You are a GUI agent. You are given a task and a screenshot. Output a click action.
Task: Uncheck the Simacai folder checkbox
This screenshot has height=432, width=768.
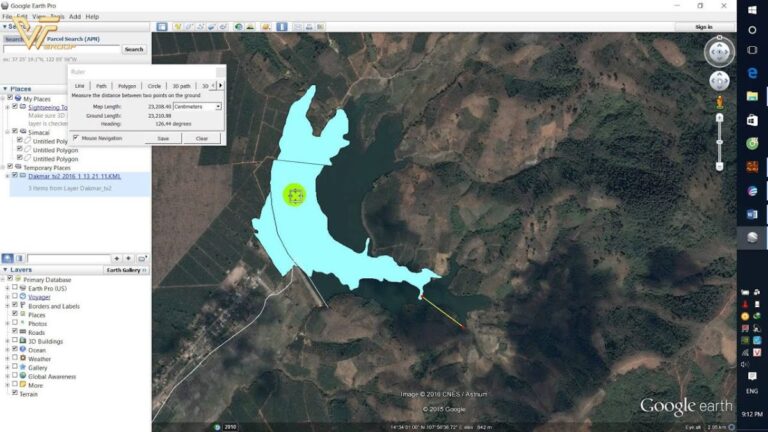(15, 131)
